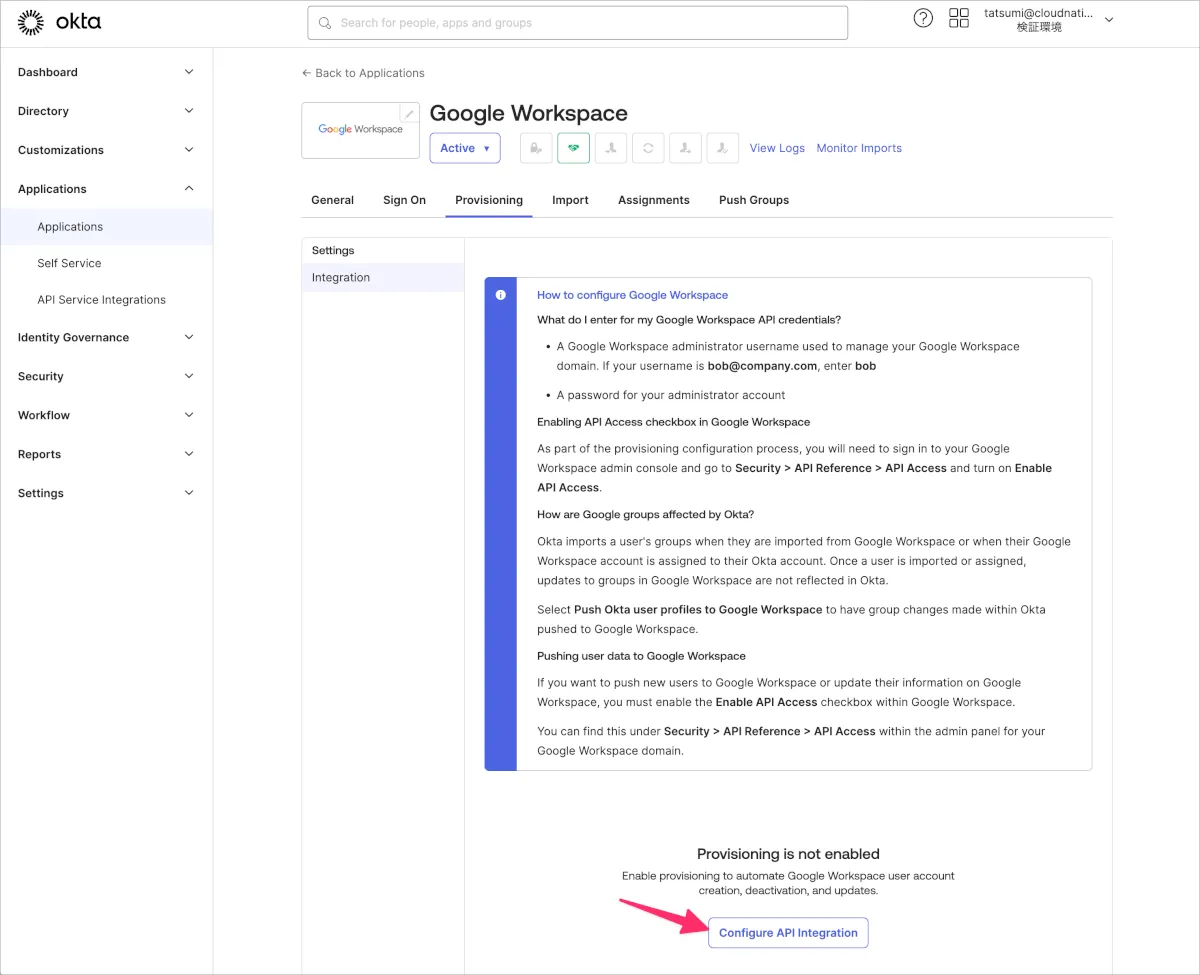The height and width of the screenshot is (975, 1200).
Task: Switch to the Push Groups tab
Action: (x=754, y=200)
